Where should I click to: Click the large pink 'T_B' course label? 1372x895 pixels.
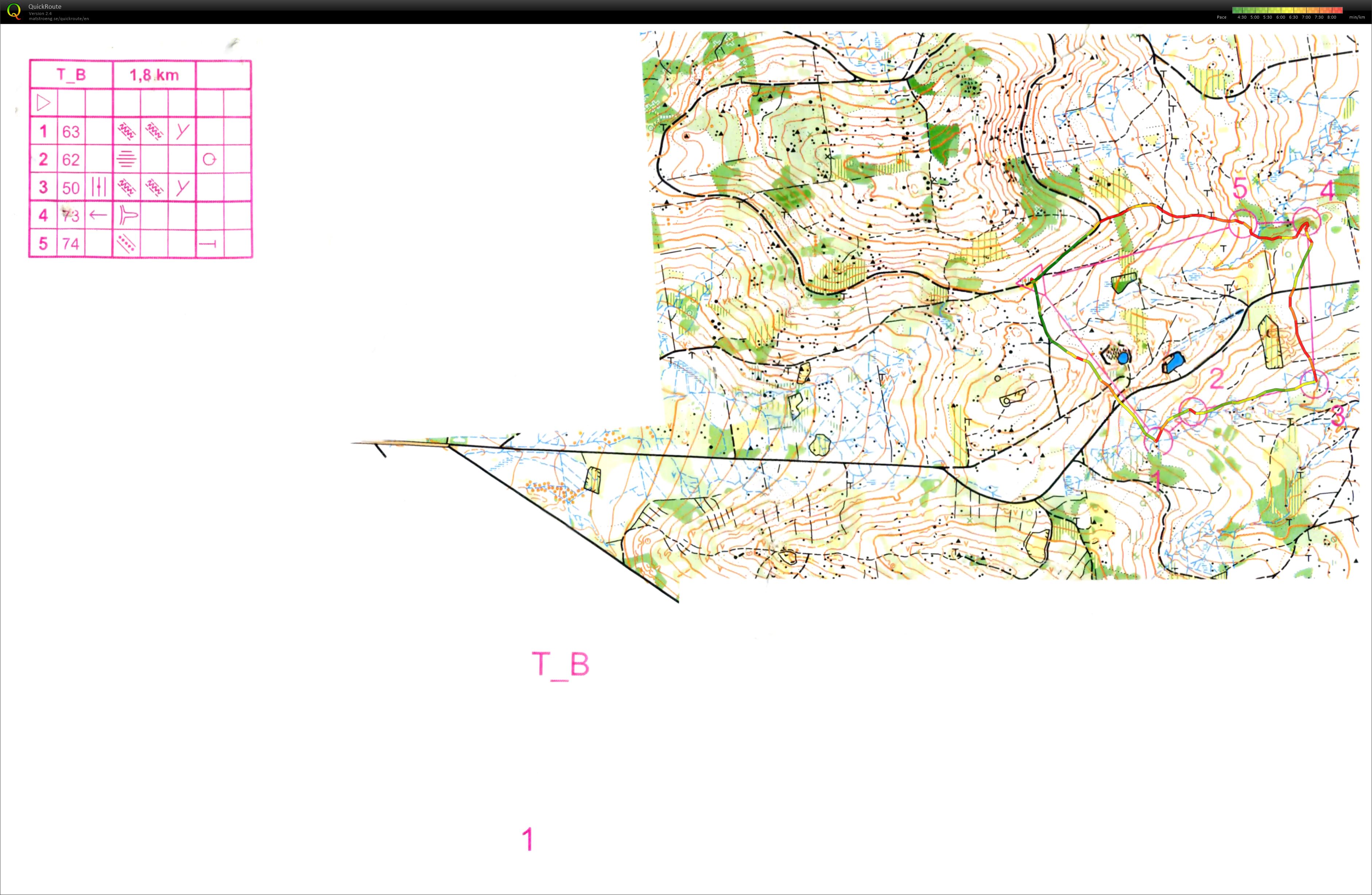pyautogui.click(x=560, y=666)
